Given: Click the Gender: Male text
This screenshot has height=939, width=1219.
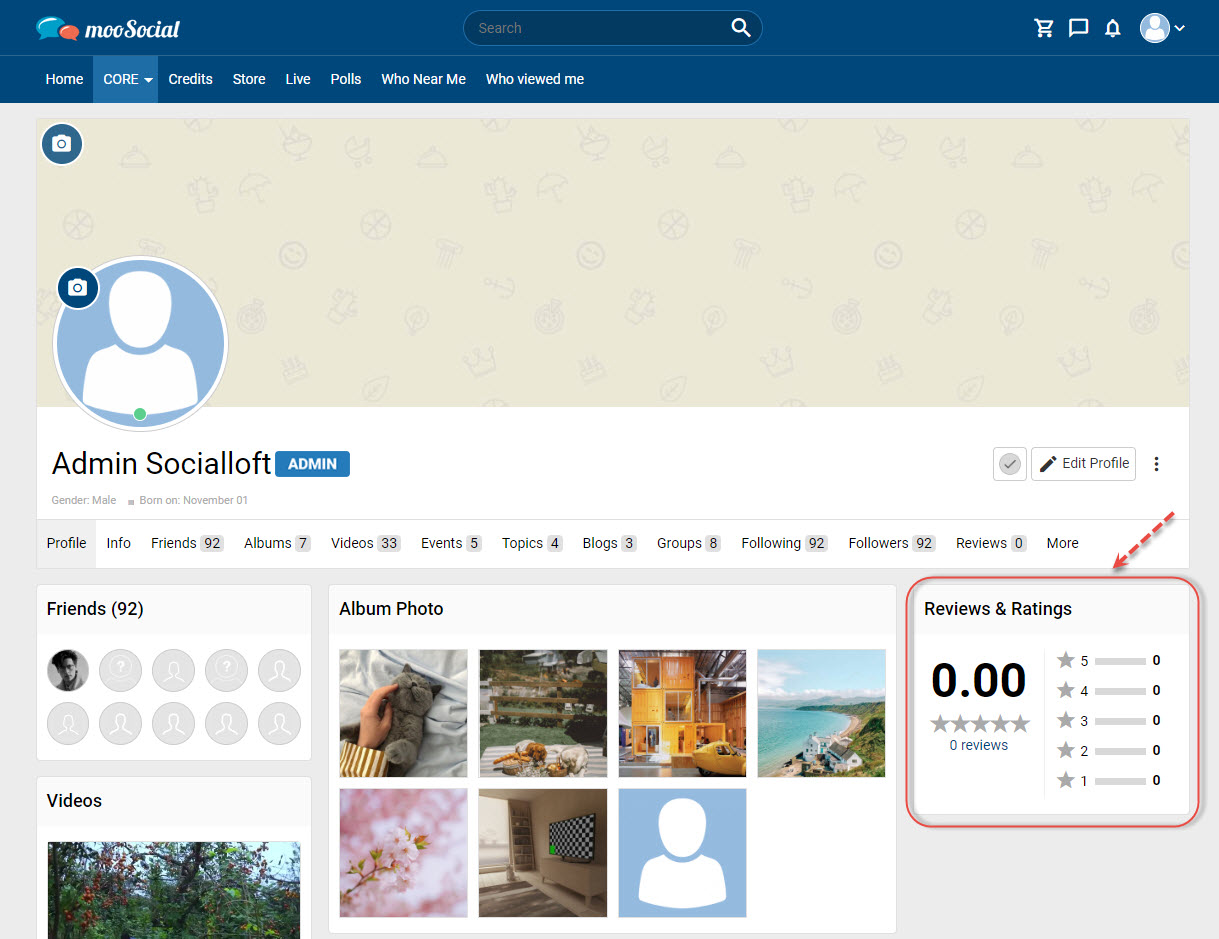Looking at the screenshot, I should 84,500.
